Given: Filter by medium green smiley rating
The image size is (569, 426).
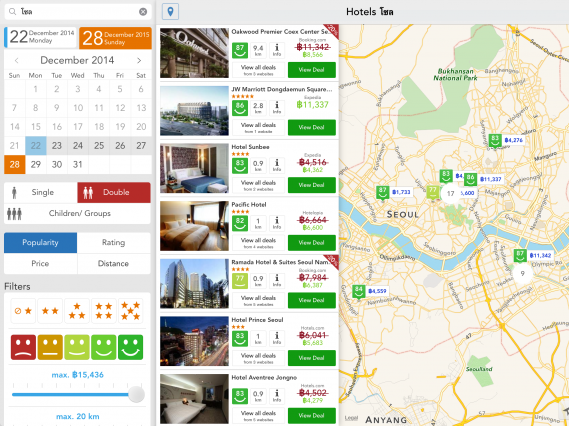Looking at the screenshot, I should pos(104,347).
